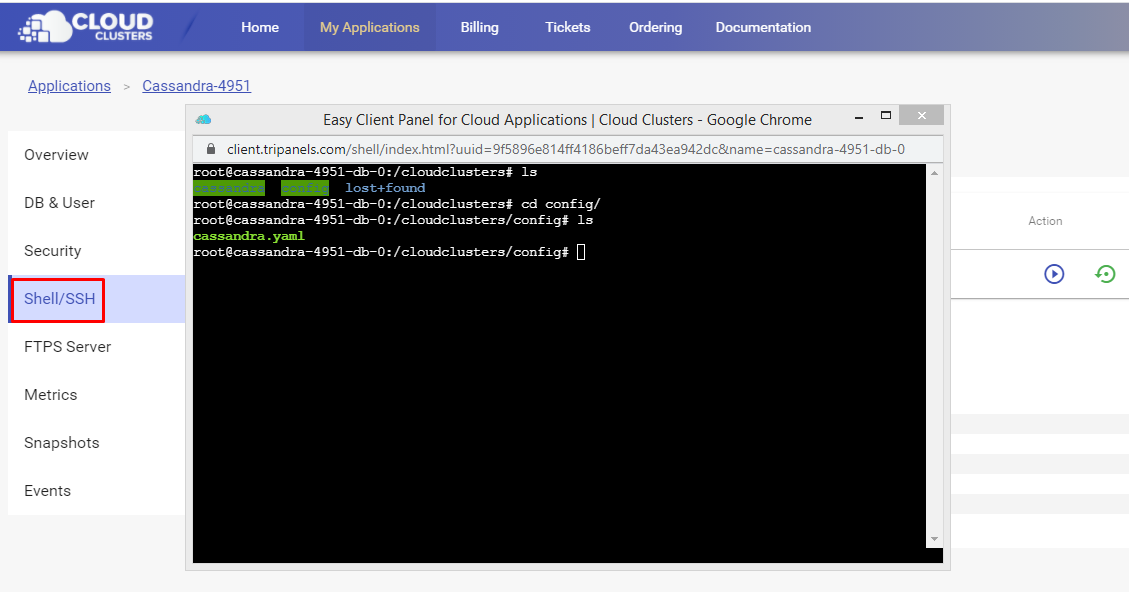Click the highlighted config directory in terminal
This screenshot has width=1129, height=592.
(305, 188)
